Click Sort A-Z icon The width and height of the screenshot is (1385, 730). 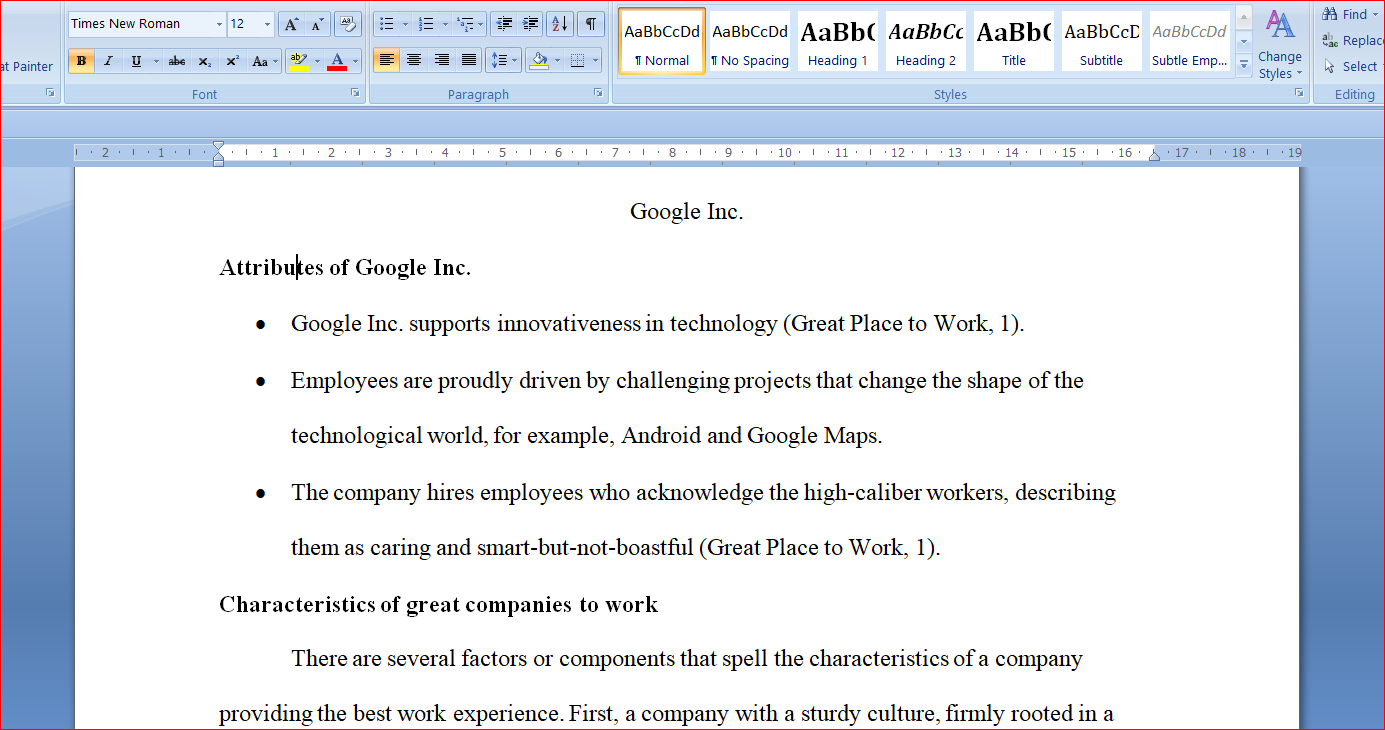[560, 24]
